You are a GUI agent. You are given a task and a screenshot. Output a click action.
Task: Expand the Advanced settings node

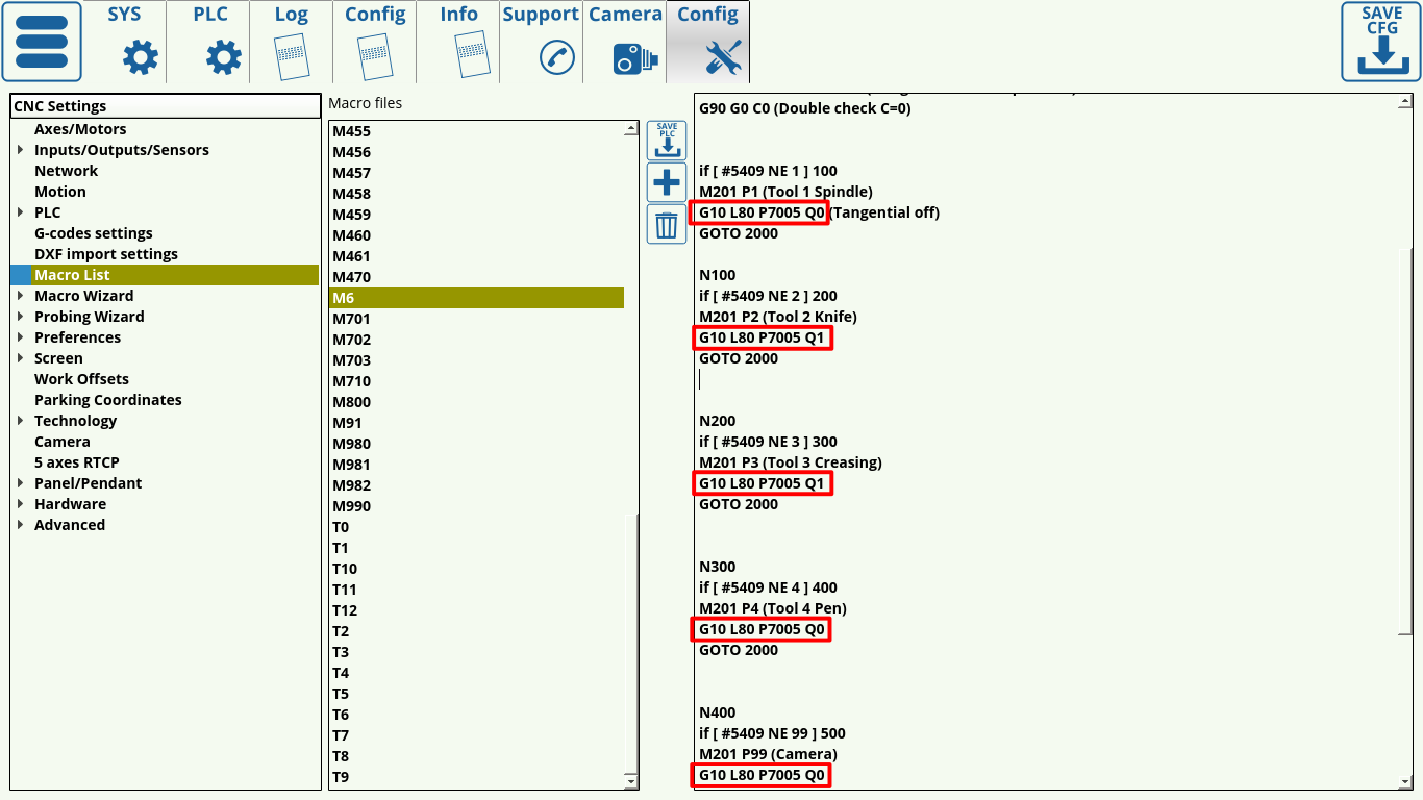[x=21, y=525]
